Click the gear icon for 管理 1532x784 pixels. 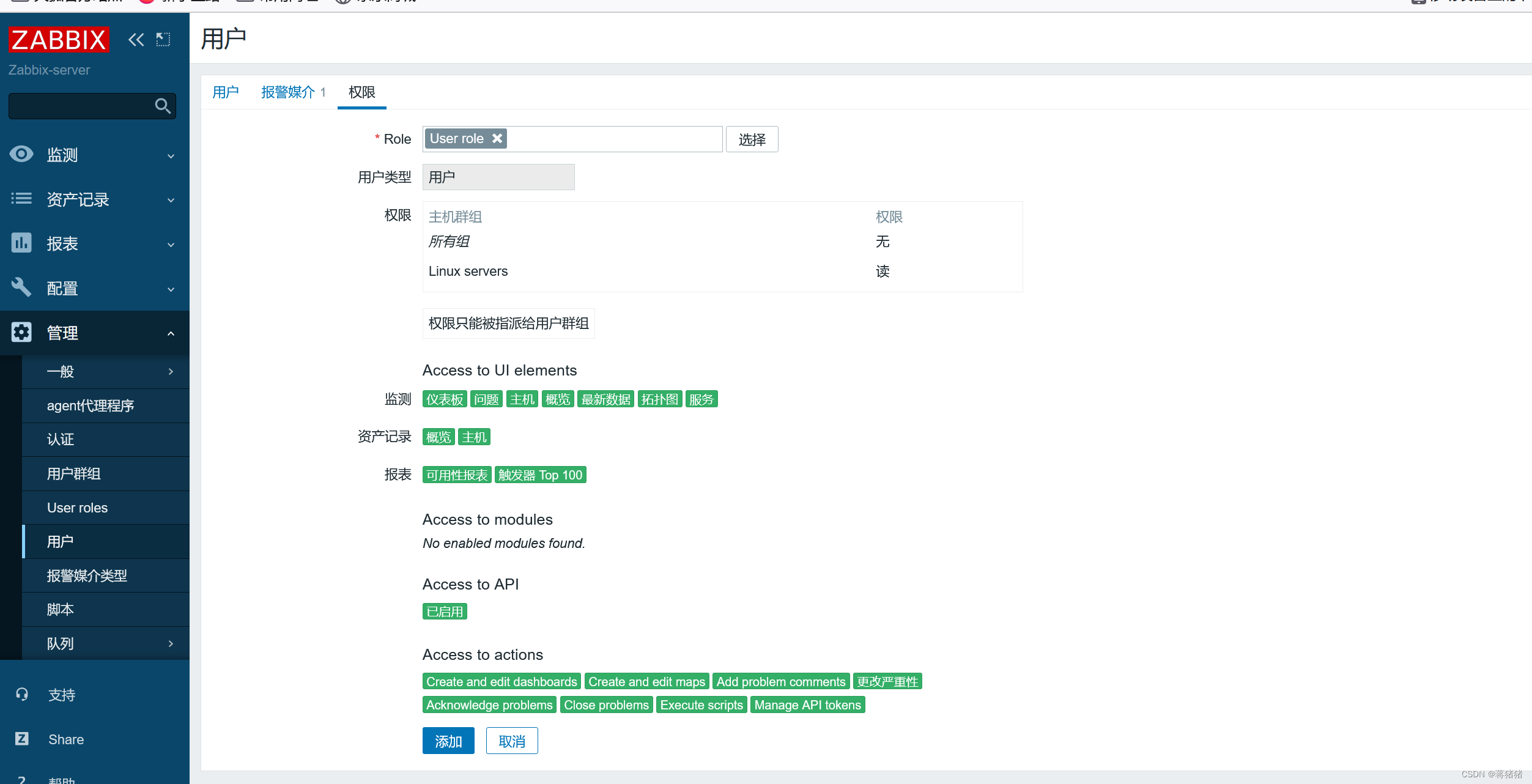click(x=21, y=332)
